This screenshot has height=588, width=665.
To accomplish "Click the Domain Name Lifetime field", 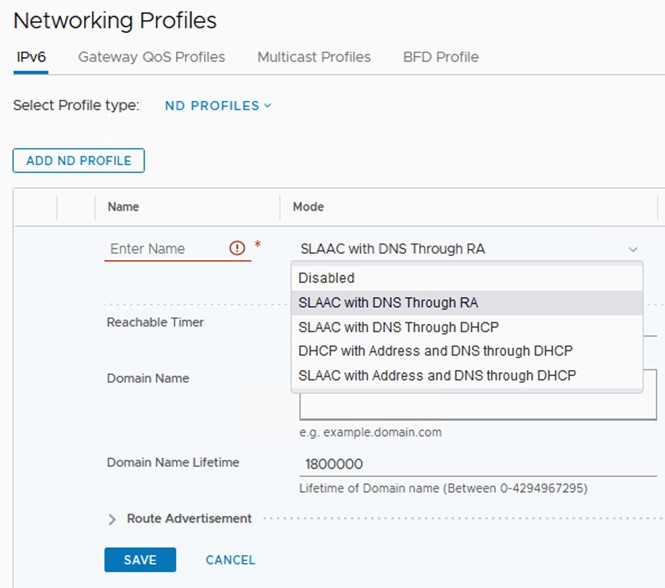I will pos(475,465).
